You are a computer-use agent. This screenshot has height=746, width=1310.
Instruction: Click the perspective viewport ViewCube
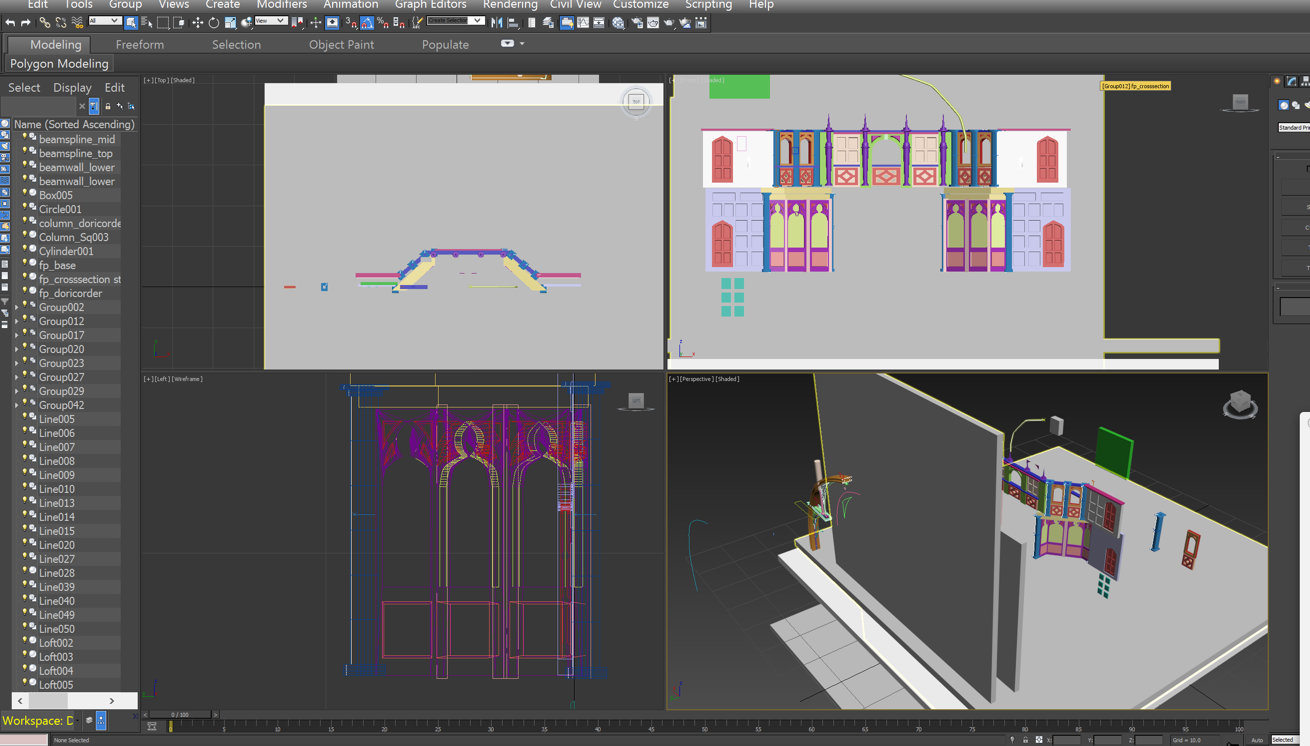[x=1240, y=404]
